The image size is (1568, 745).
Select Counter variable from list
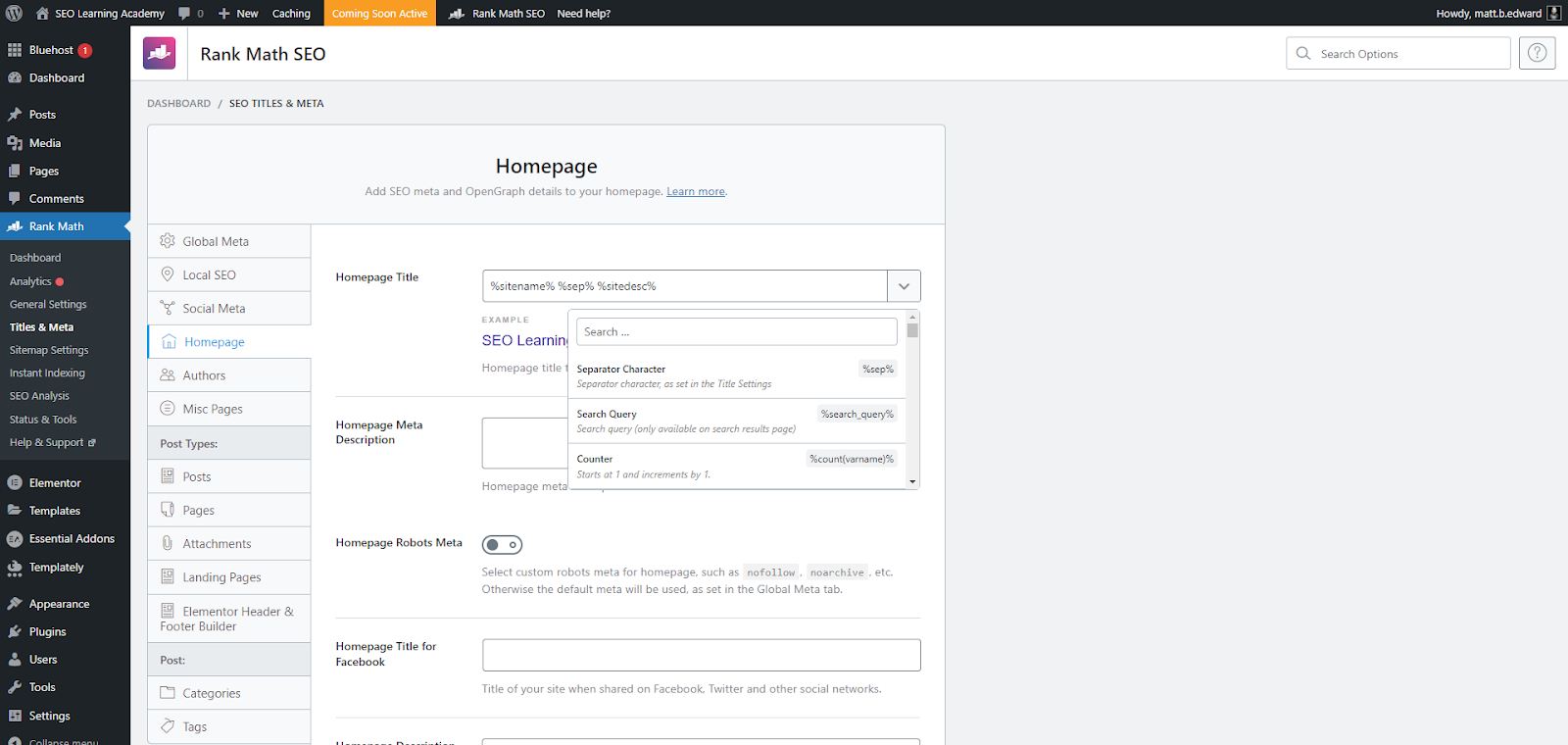[735, 467]
